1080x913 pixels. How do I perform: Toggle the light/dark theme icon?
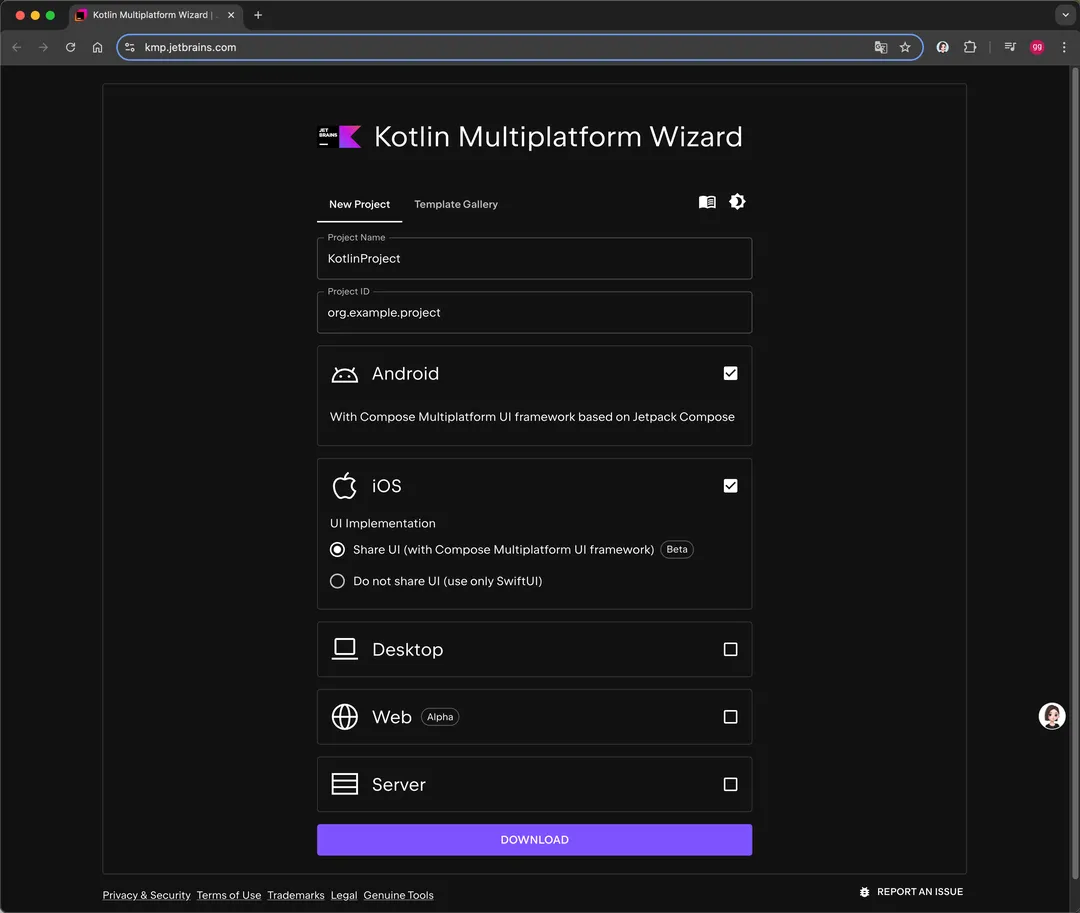pyautogui.click(x=737, y=202)
